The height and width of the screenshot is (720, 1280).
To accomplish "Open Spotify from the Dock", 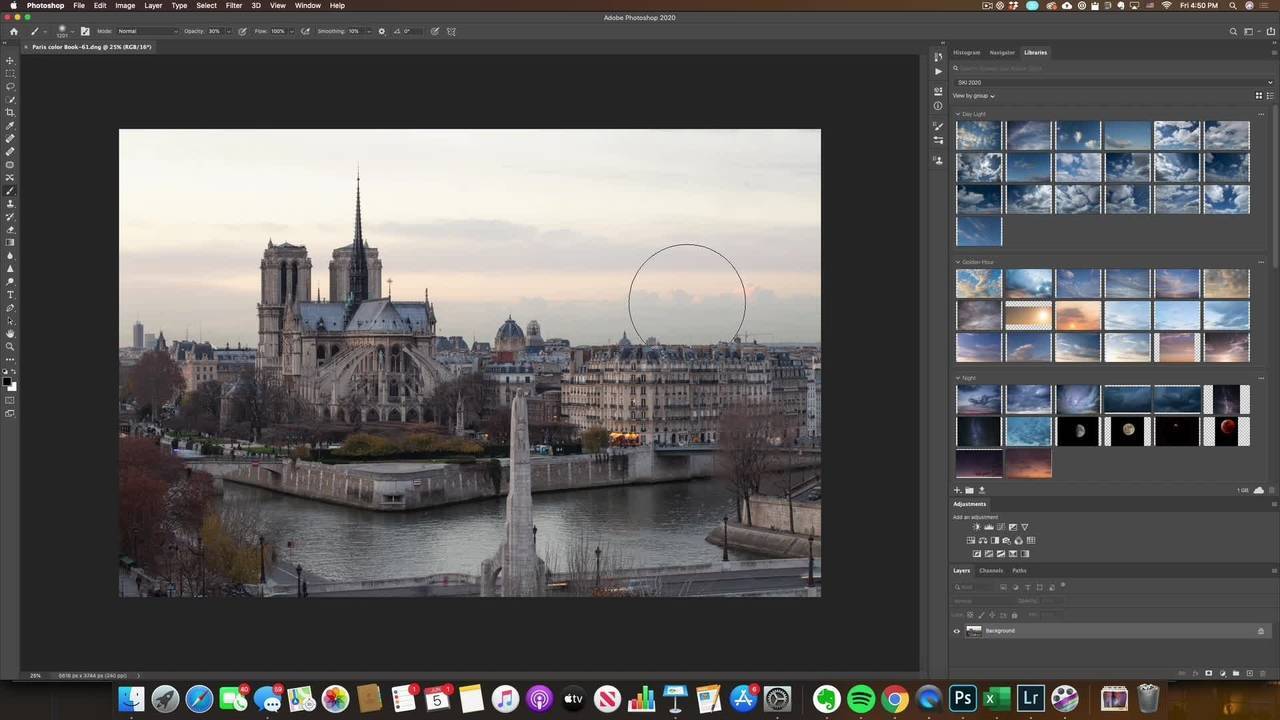I will click(860, 699).
